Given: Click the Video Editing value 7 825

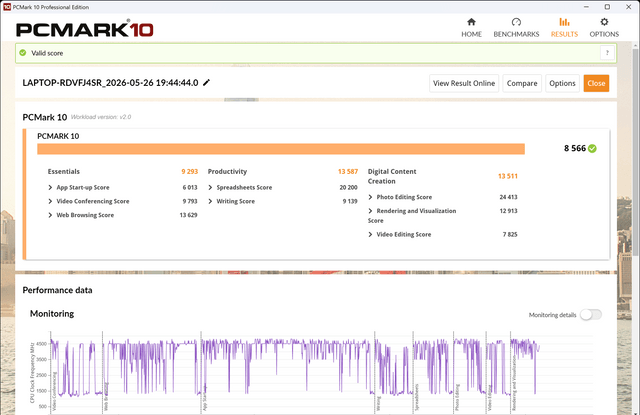Looking at the screenshot, I should (x=510, y=234).
